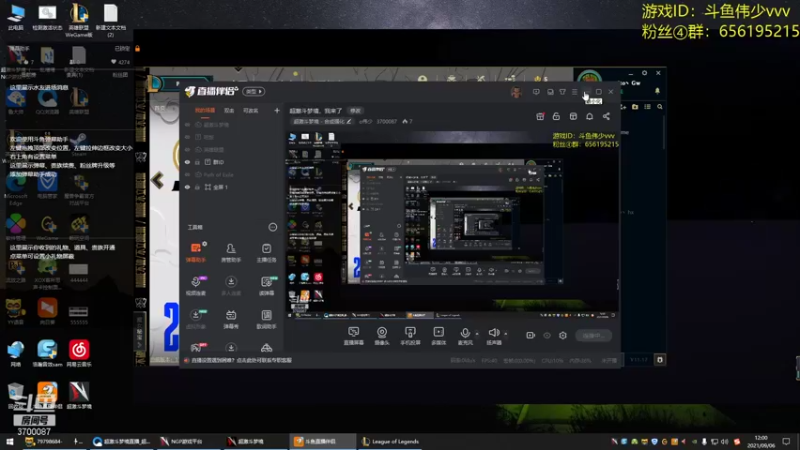Expand speaker options arrow

coord(506,334)
